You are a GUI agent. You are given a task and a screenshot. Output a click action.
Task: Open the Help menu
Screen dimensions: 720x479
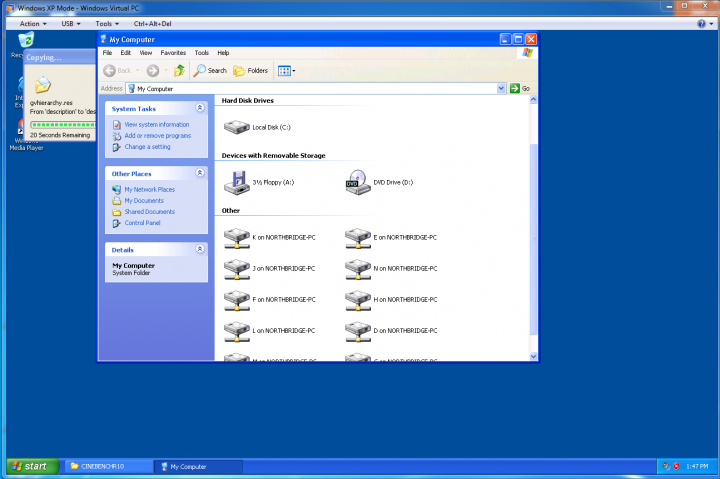tap(223, 53)
